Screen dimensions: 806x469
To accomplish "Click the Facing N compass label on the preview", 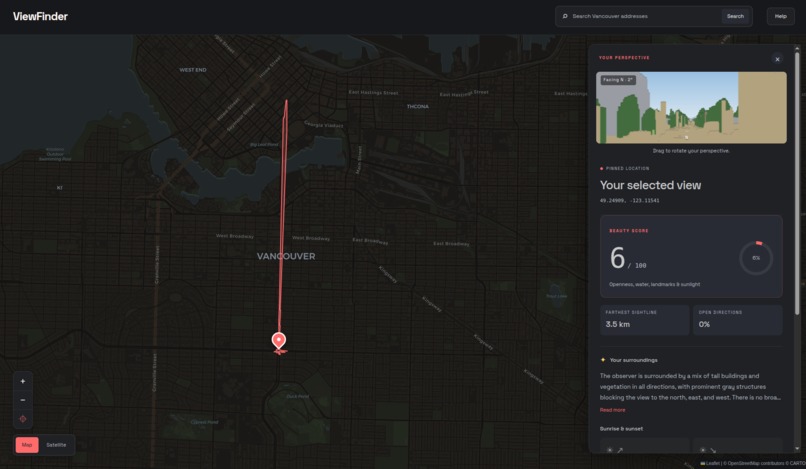I will (618, 80).
